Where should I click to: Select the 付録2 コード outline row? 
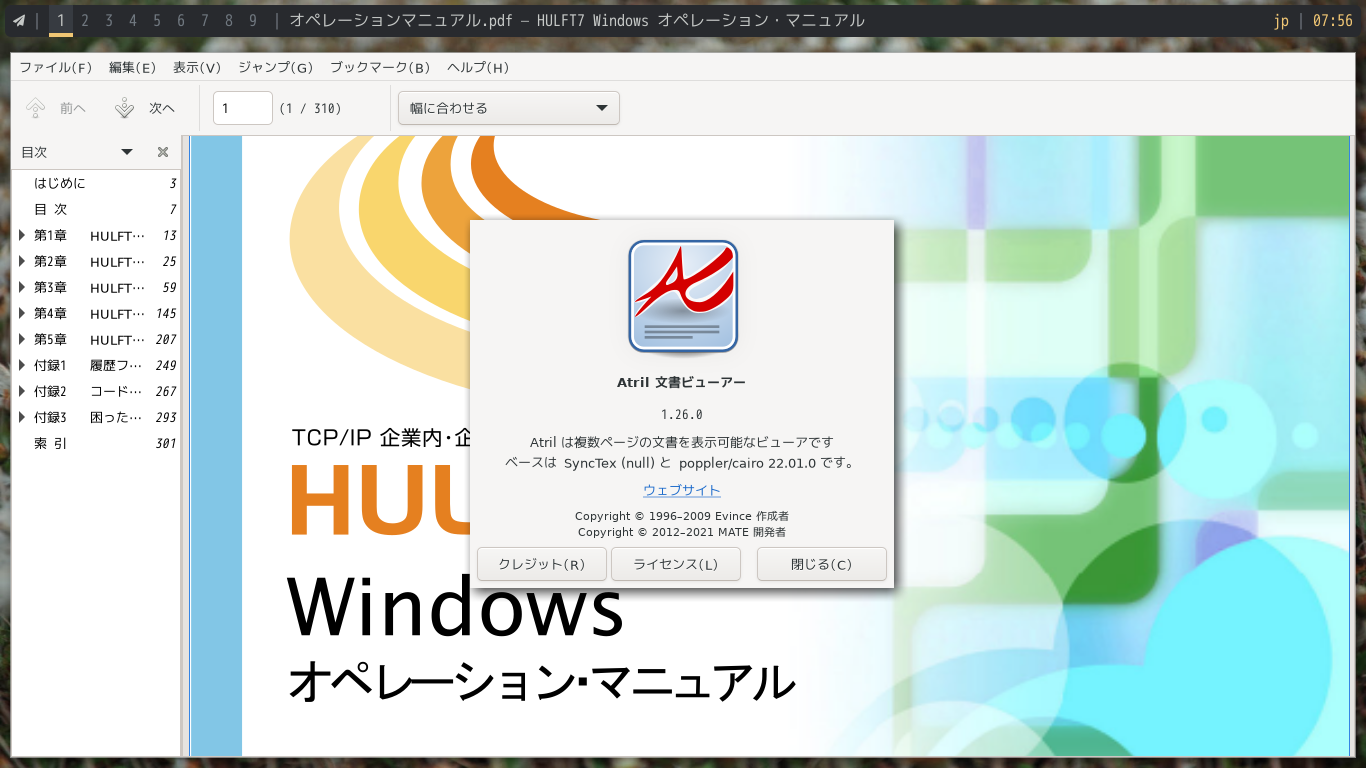pos(97,392)
